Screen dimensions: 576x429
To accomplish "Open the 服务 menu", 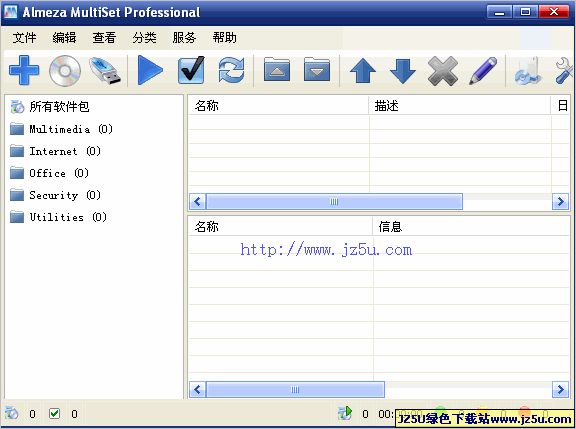I will click(184, 37).
